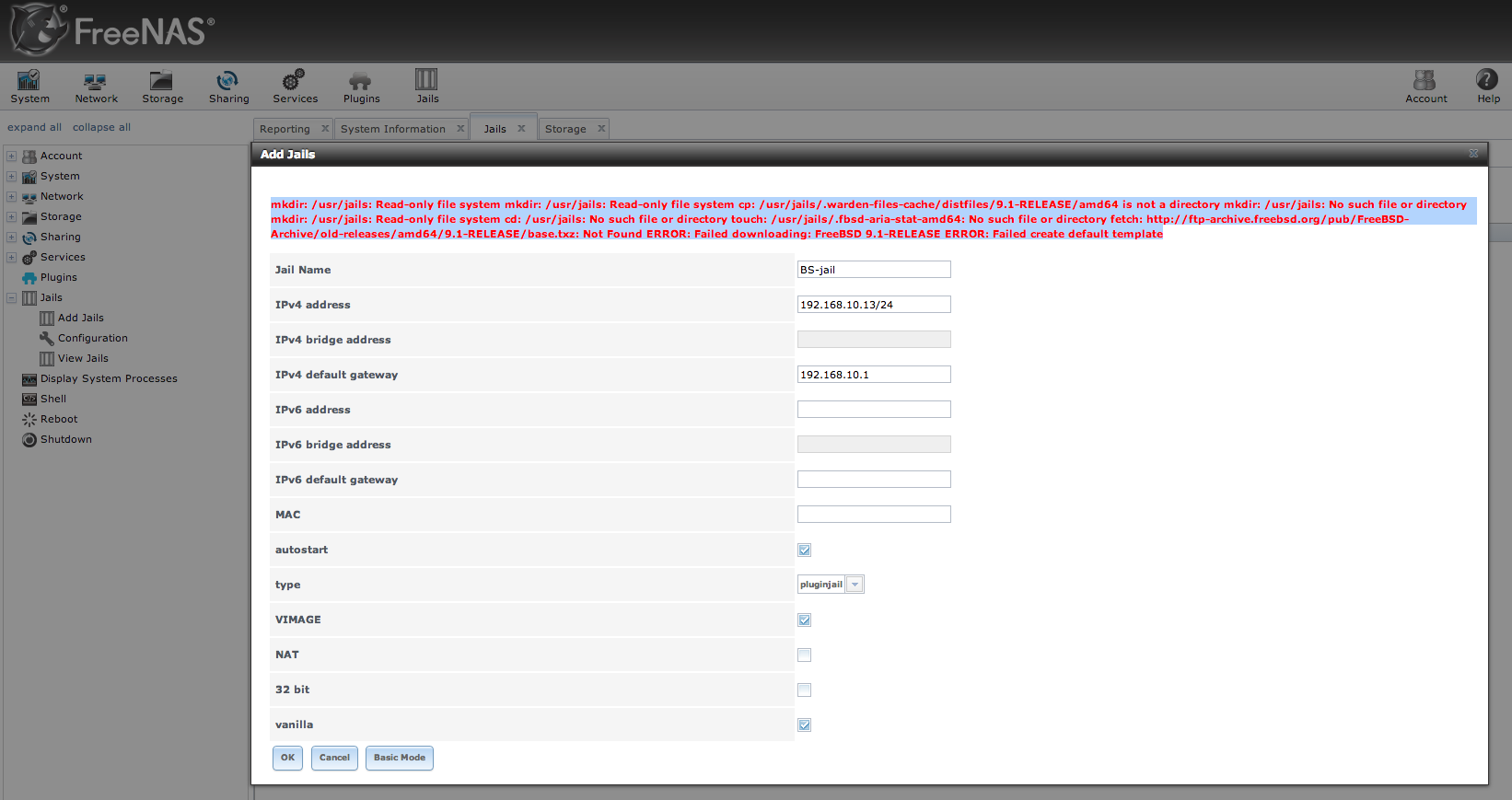The image size is (1512, 800).
Task: Open the Help toolbar icon
Action: 1488,87
